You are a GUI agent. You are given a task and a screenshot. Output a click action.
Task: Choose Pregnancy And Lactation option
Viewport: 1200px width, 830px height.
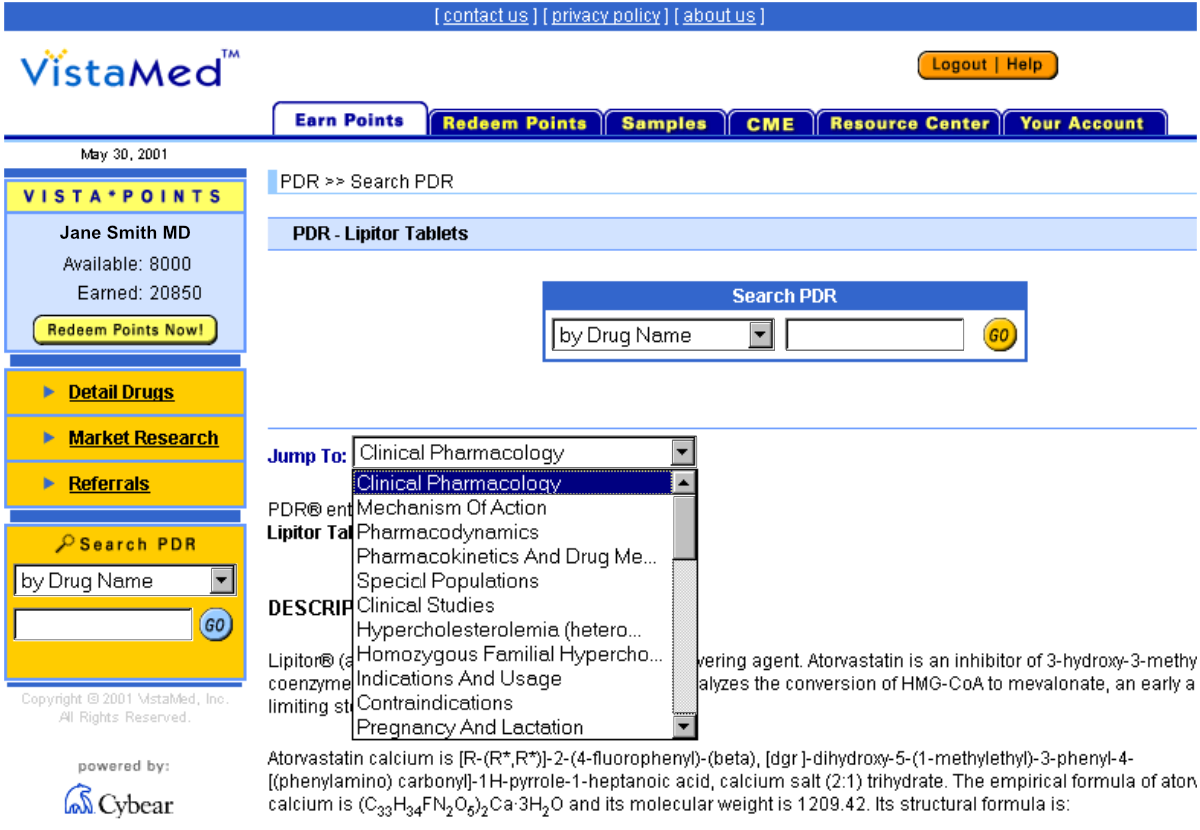pos(513,727)
